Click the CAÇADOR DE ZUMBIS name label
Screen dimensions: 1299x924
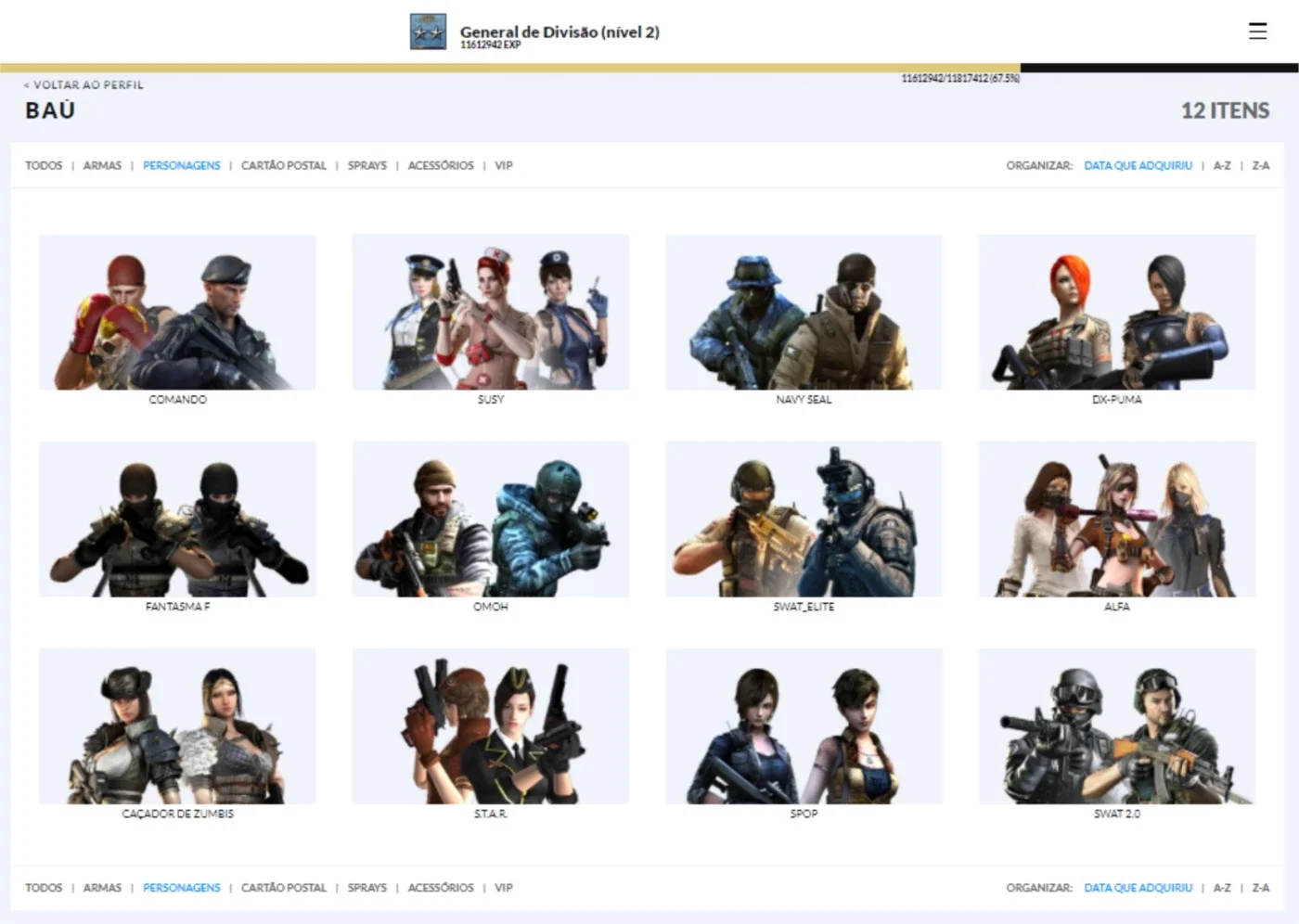tap(177, 813)
